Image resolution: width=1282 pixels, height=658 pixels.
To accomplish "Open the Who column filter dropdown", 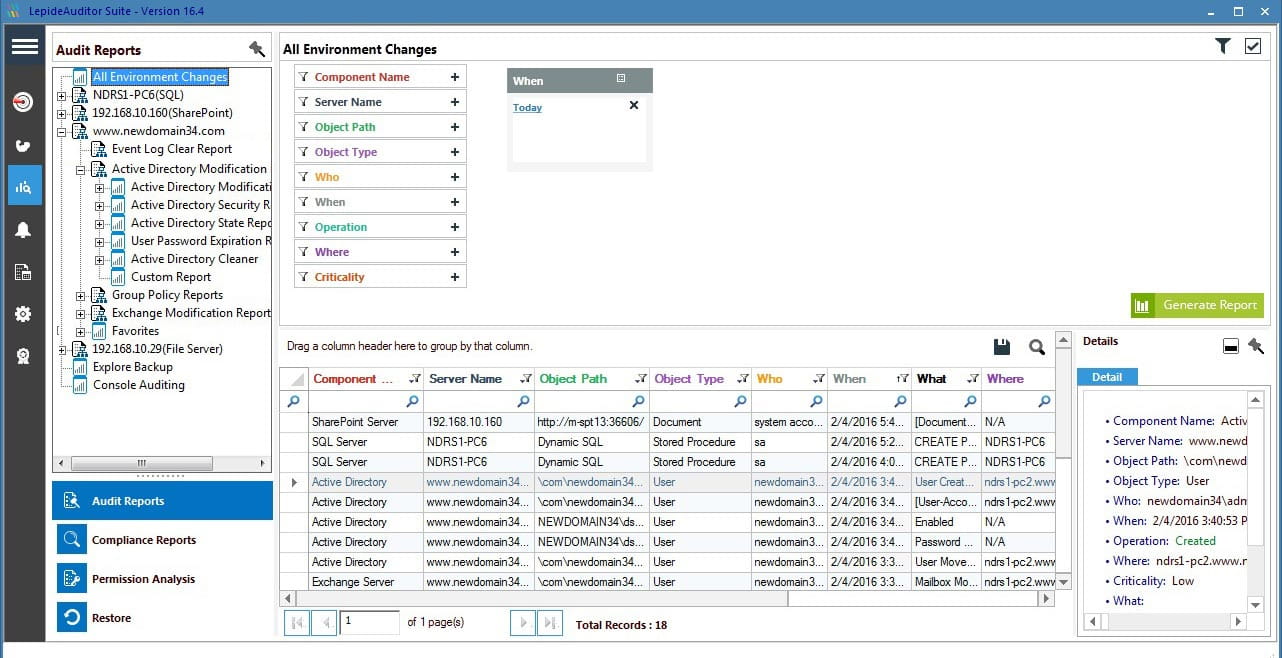I will (x=818, y=379).
